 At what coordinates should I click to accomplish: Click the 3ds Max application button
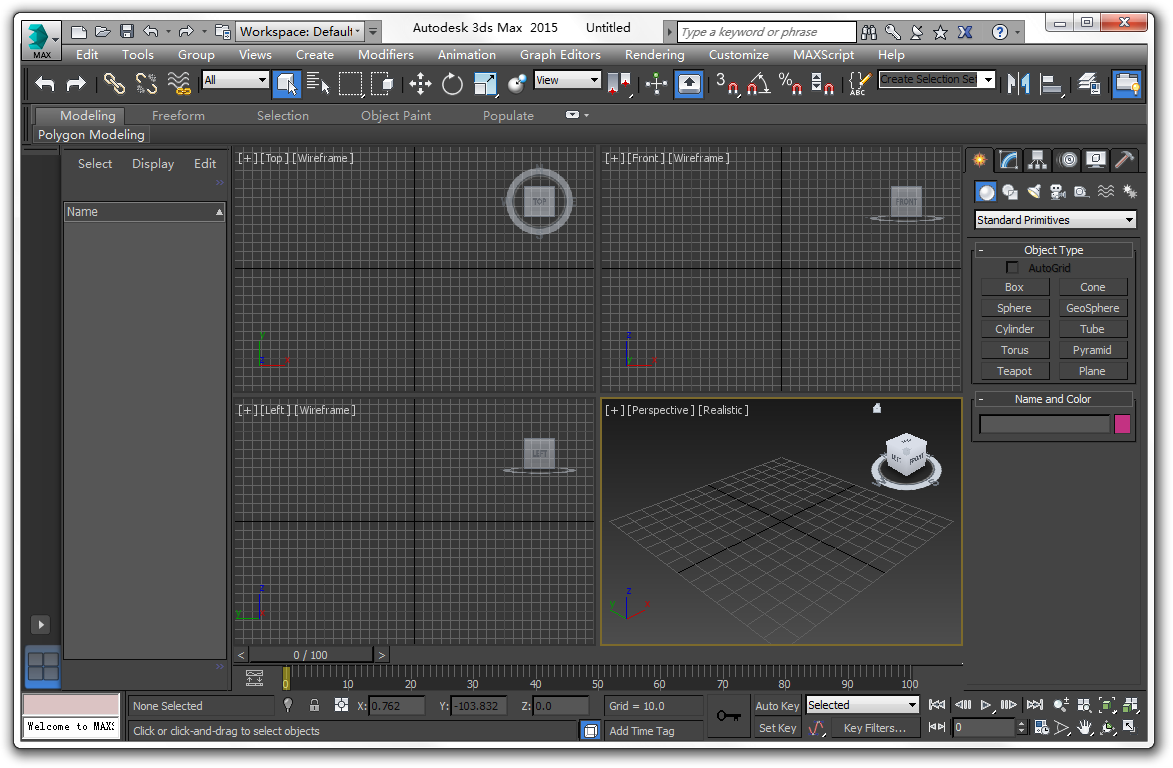41,40
